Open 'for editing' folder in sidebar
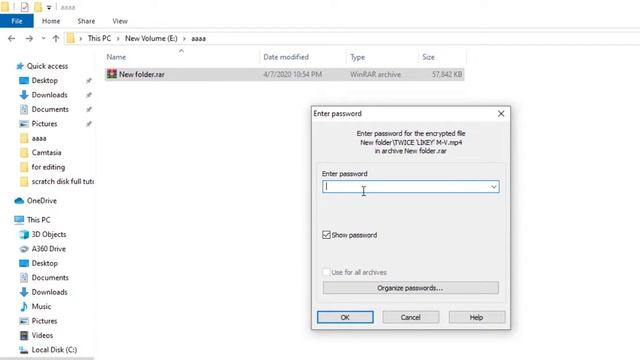640x360 pixels. tap(48, 167)
